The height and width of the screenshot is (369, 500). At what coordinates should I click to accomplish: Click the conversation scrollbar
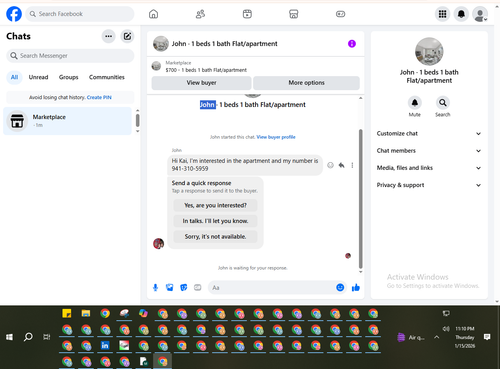tap(360, 199)
